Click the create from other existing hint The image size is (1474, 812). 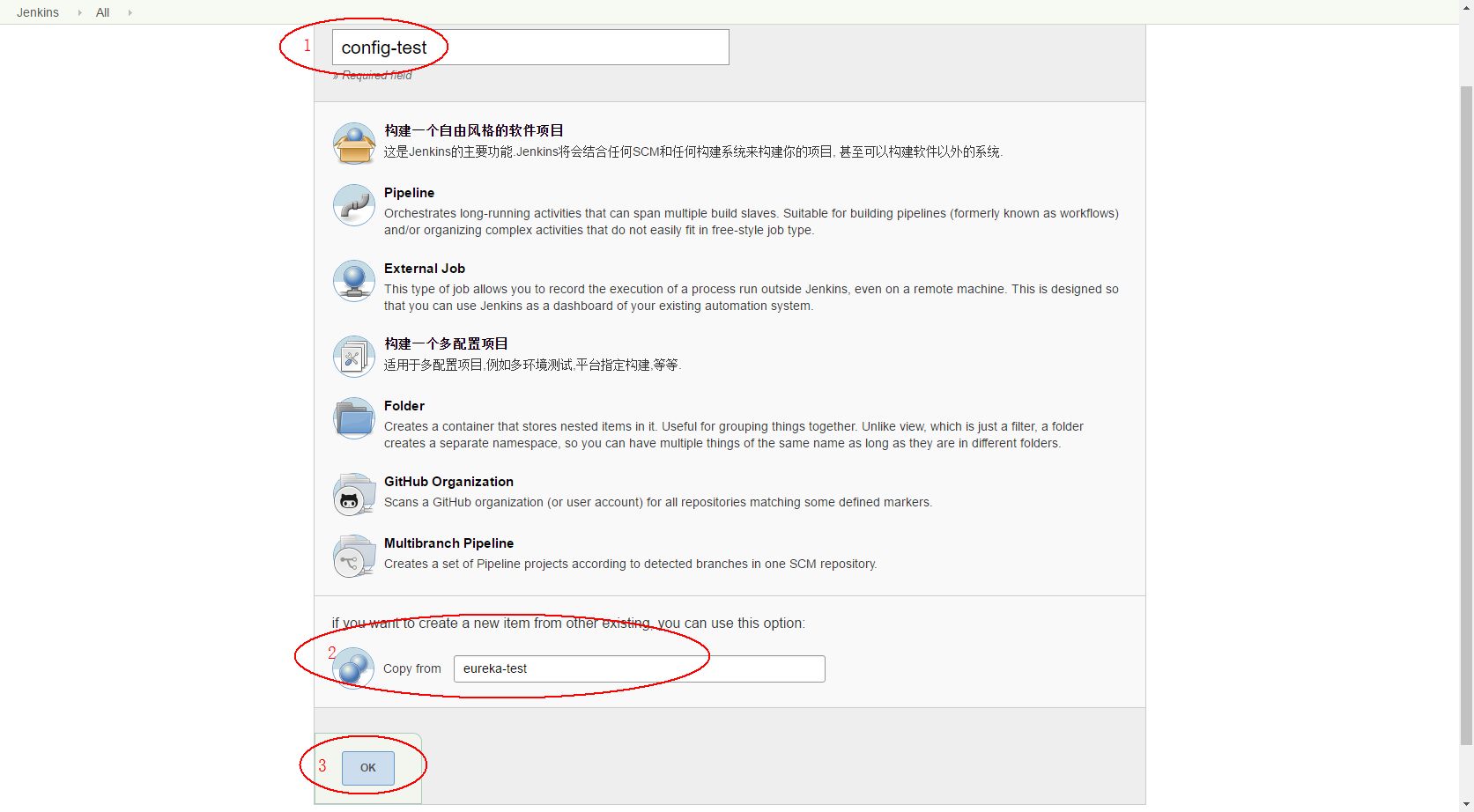click(568, 624)
